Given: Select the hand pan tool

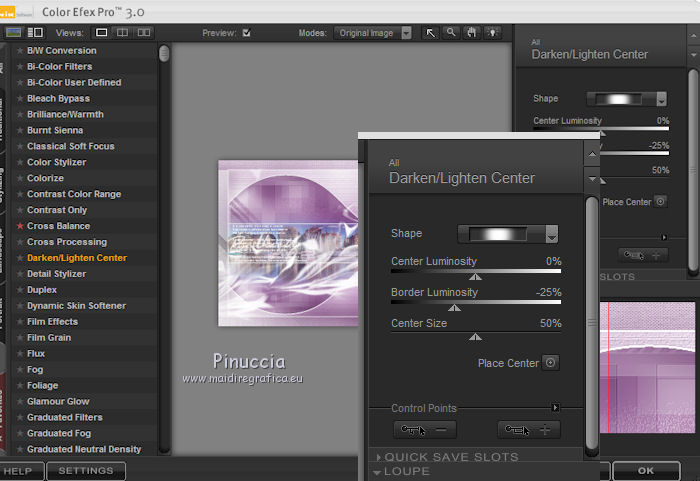Looking at the screenshot, I should (471, 33).
